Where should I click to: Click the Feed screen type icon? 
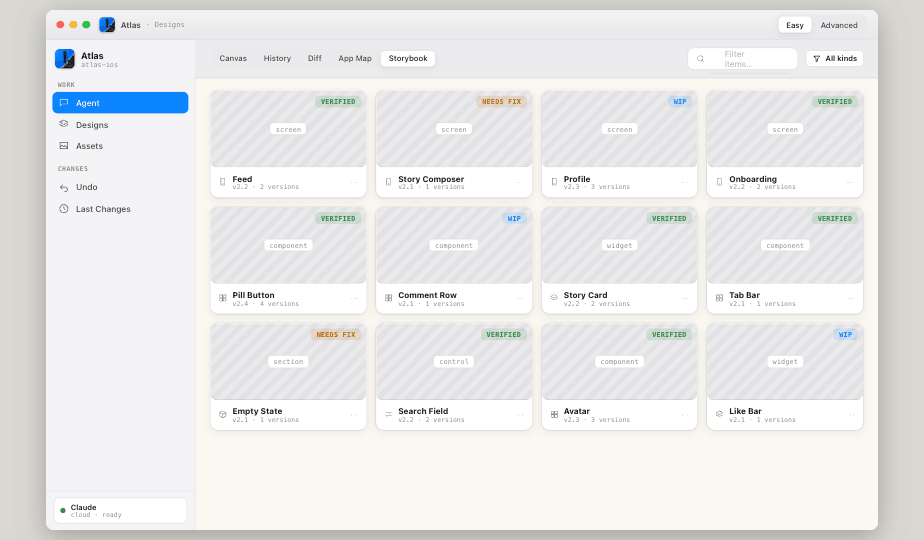click(223, 182)
